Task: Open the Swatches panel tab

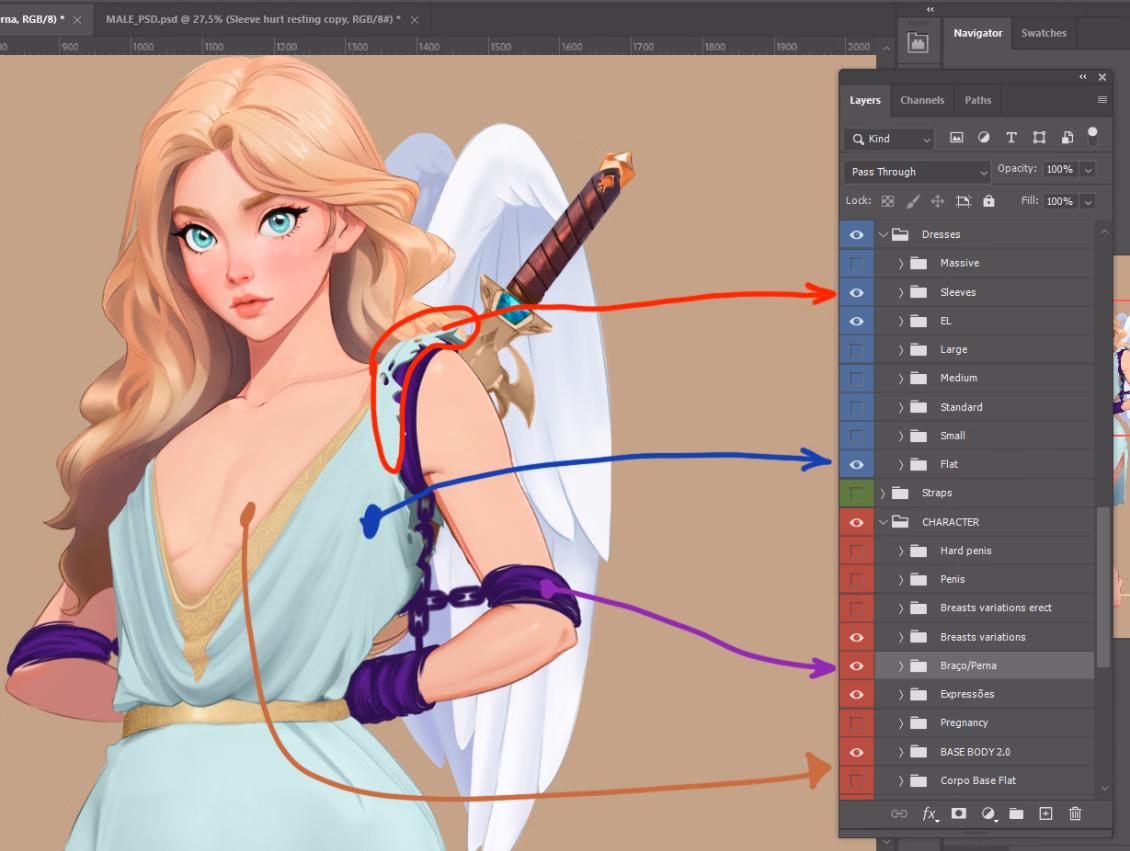Action: tap(1043, 33)
